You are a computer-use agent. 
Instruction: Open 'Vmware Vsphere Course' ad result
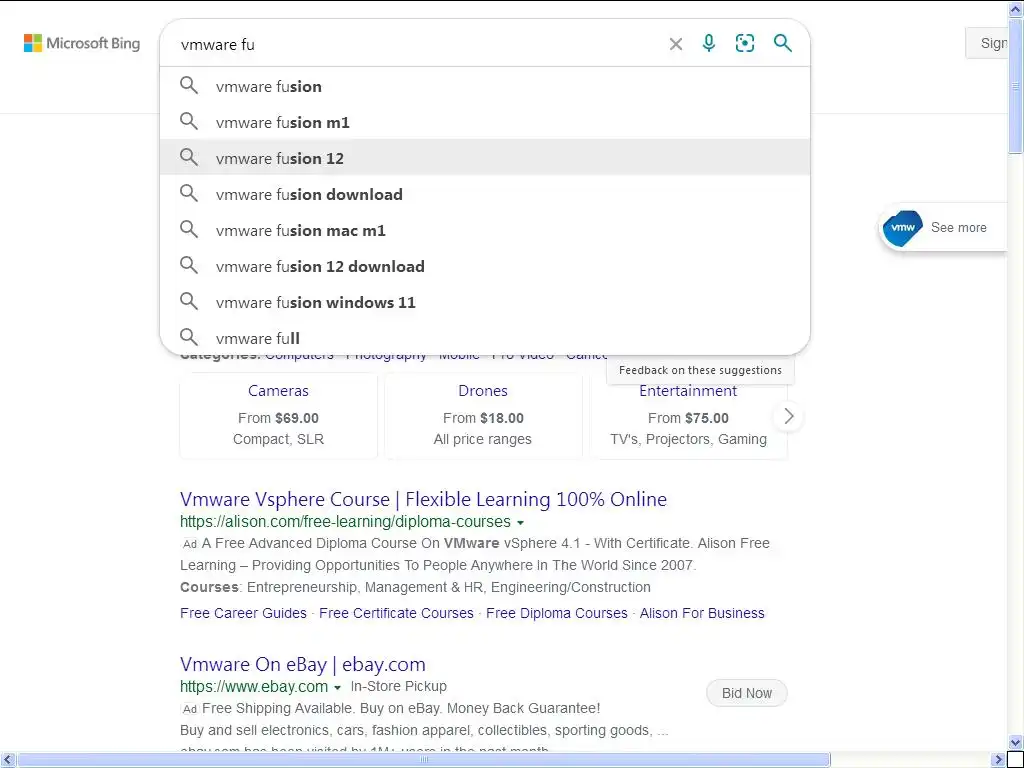[423, 499]
